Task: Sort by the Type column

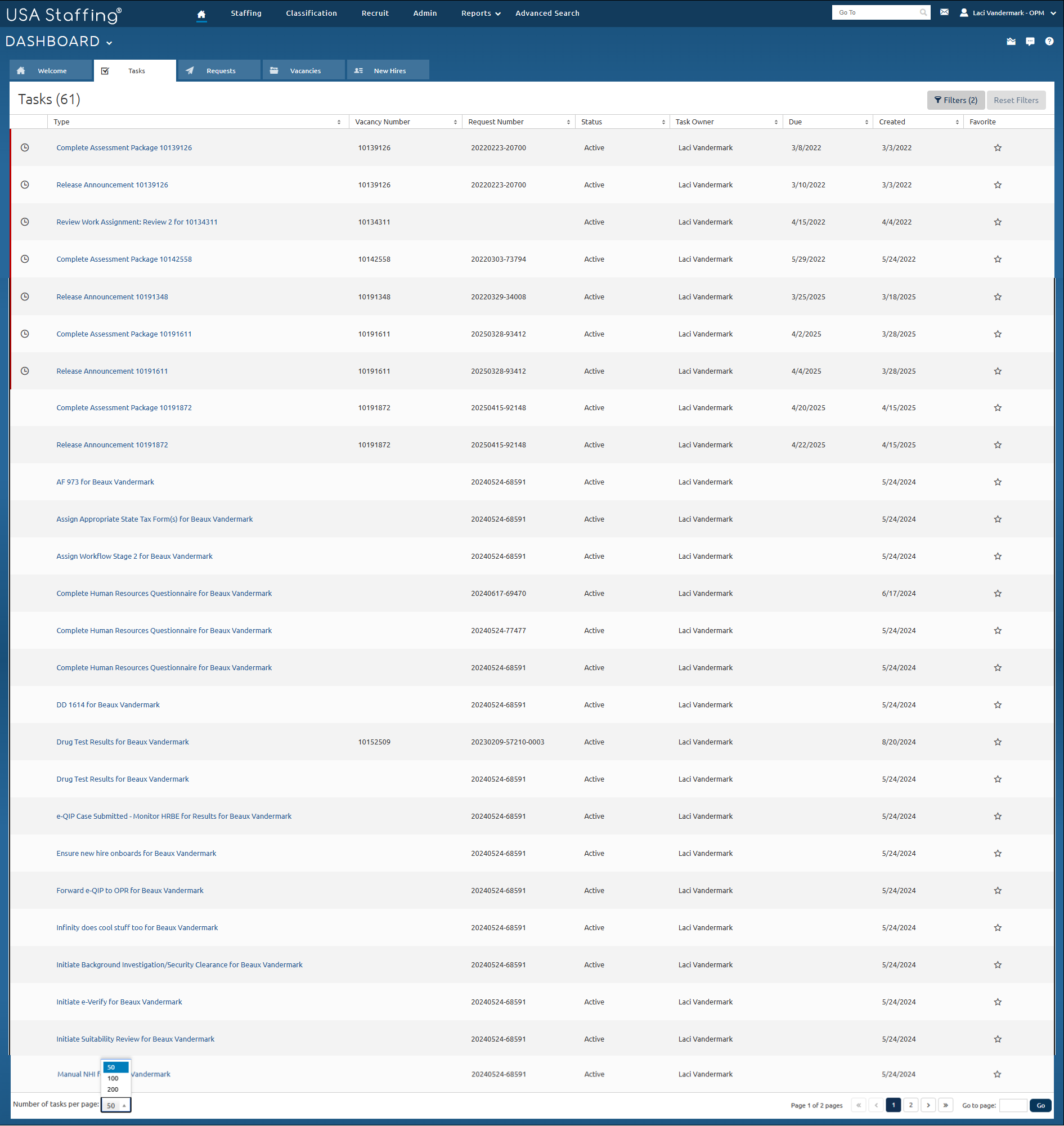Action: 339,122
